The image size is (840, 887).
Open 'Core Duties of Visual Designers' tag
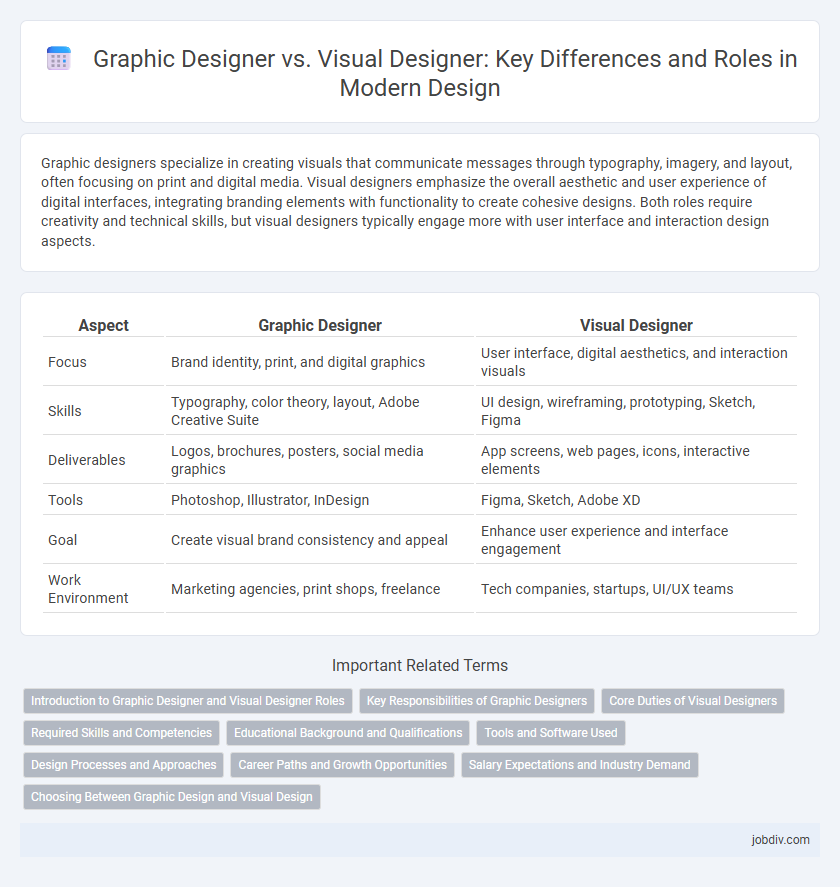pos(693,700)
